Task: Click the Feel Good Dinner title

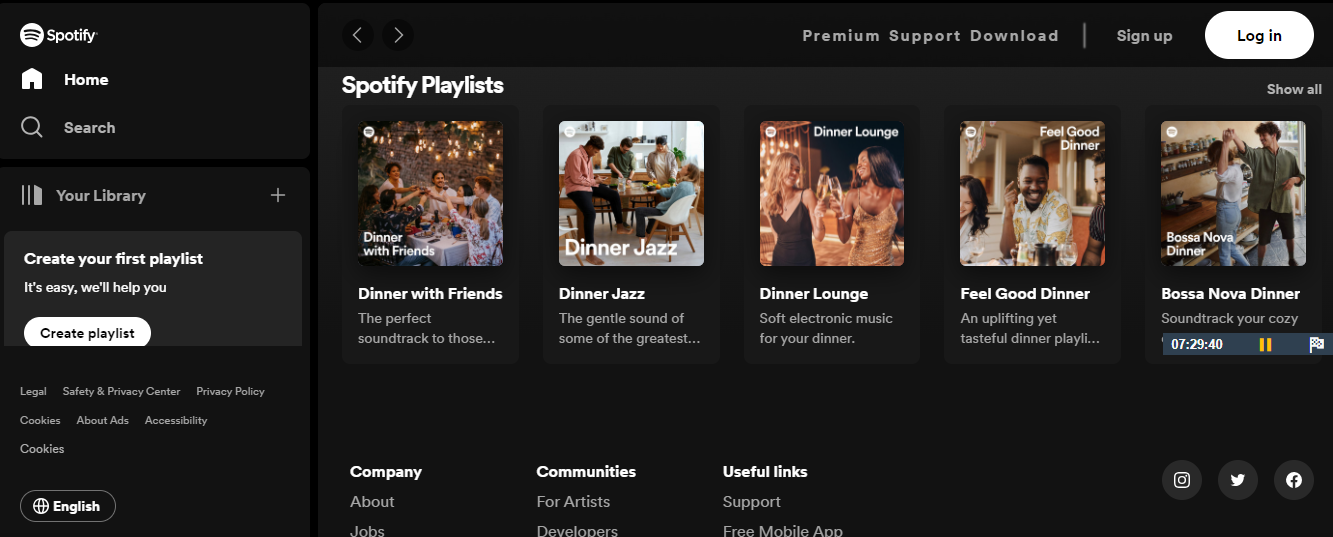Action: [1025, 294]
